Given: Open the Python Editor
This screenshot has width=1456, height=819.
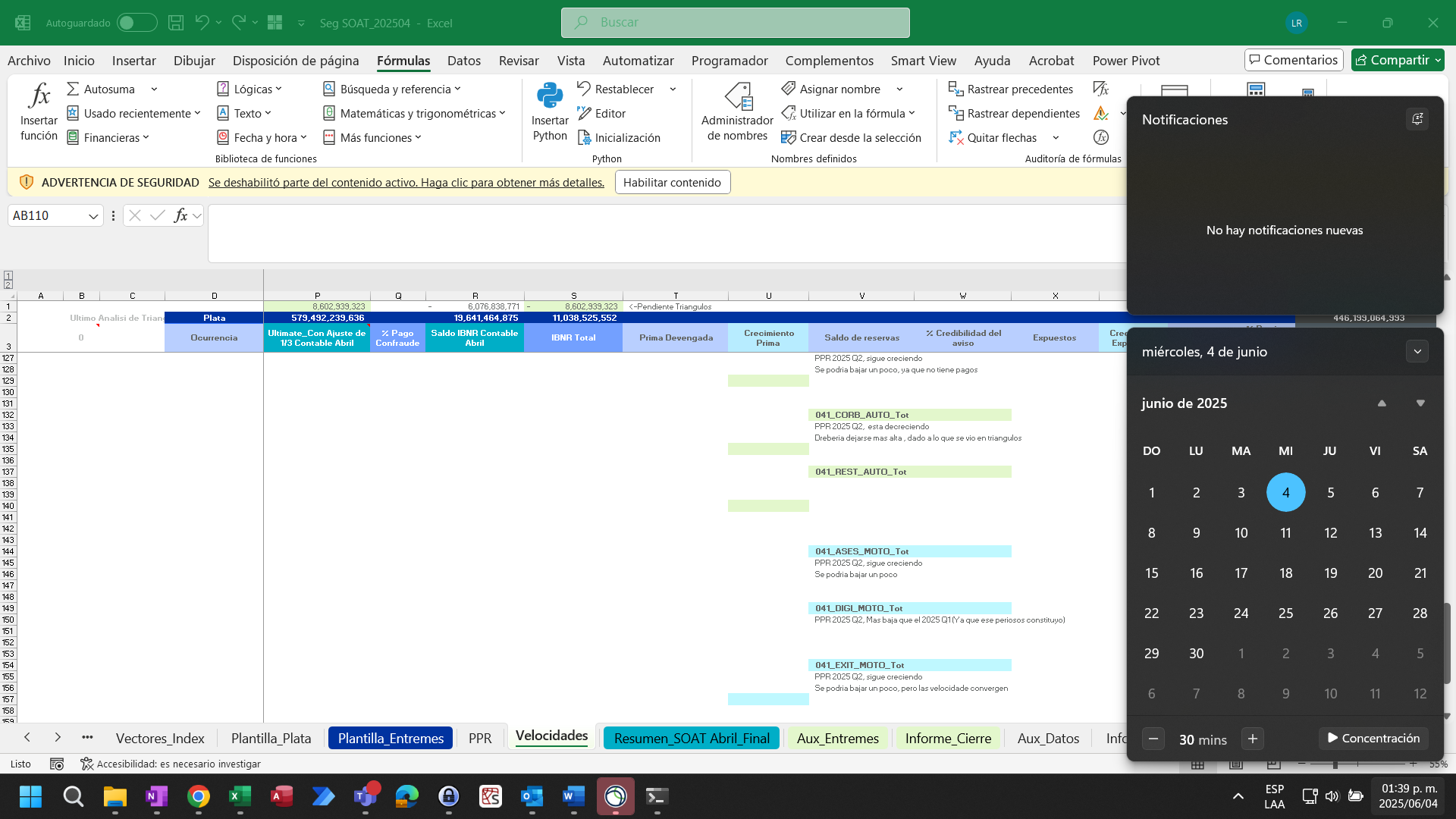Looking at the screenshot, I should click(601, 114).
